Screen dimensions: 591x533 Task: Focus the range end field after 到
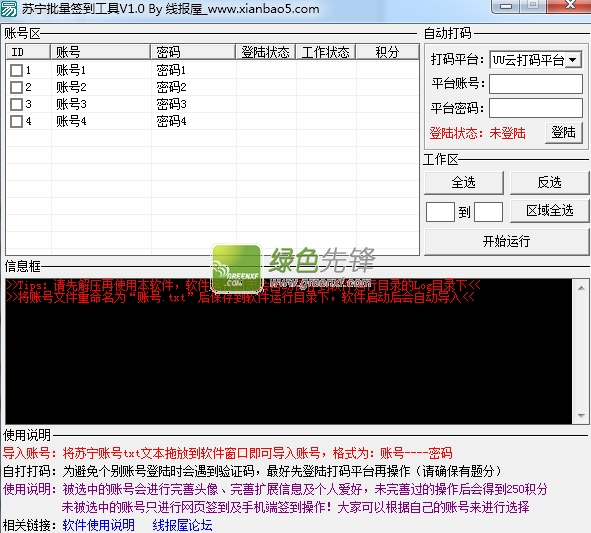(x=488, y=211)
